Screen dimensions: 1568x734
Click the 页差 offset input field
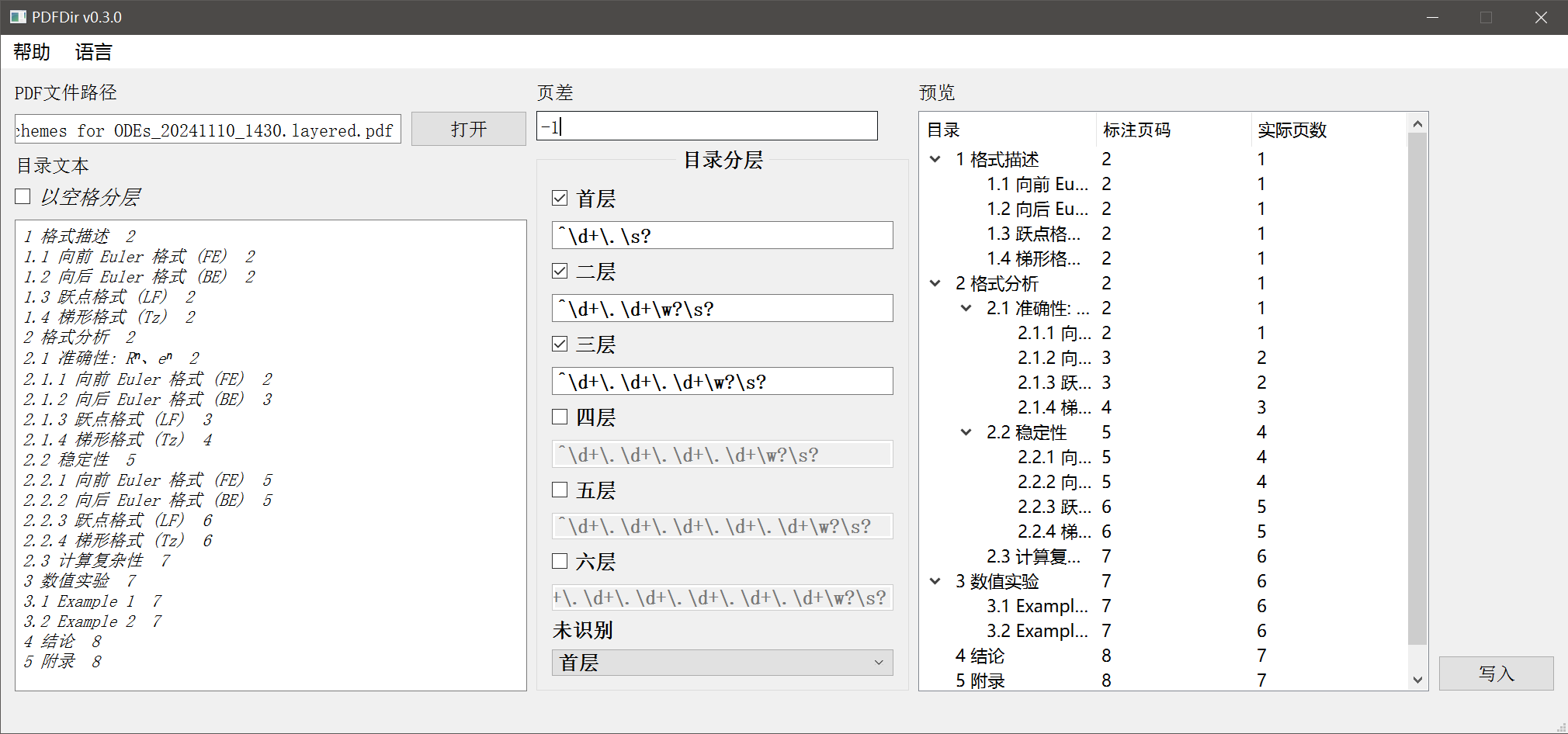706,126
